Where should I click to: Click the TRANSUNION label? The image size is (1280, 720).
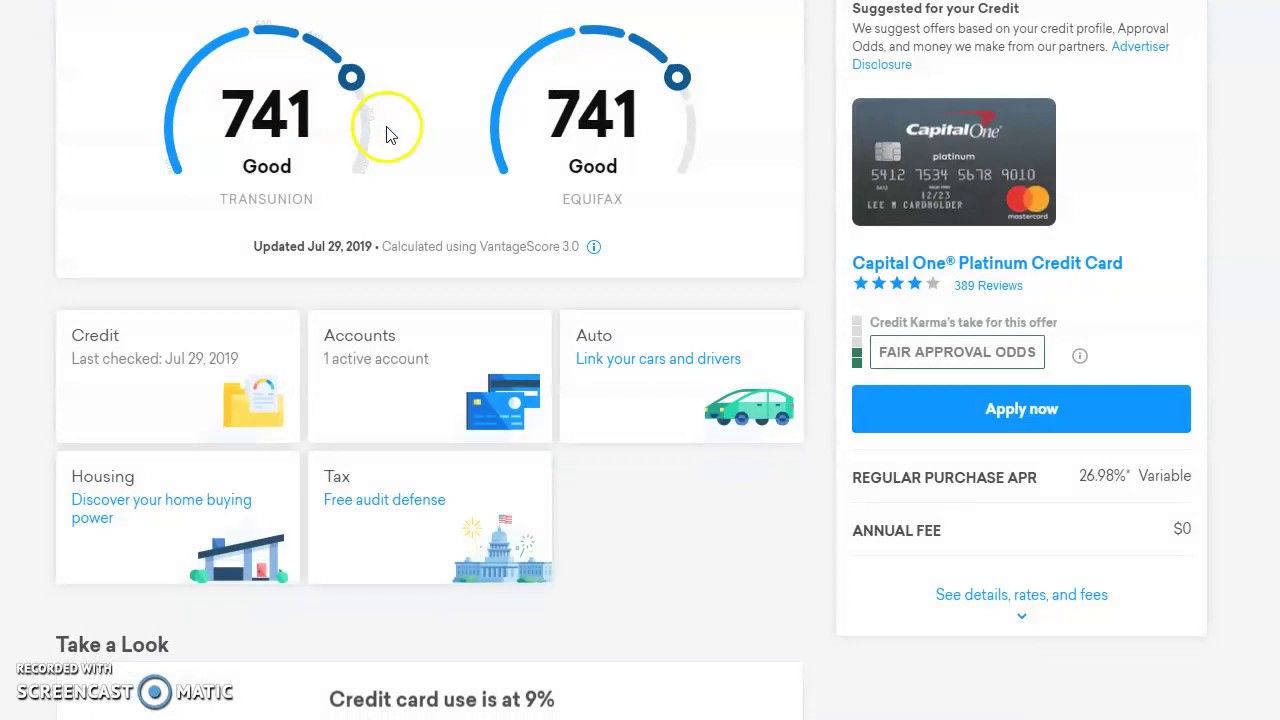[267, 199]
